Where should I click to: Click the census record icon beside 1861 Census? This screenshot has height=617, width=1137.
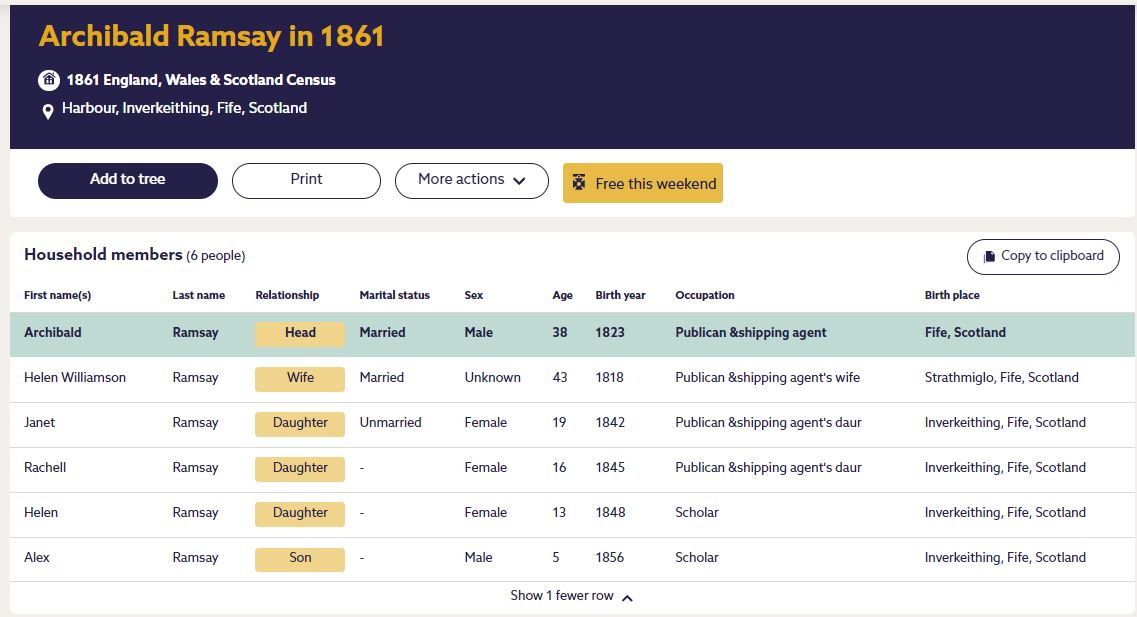coord(48,80)
